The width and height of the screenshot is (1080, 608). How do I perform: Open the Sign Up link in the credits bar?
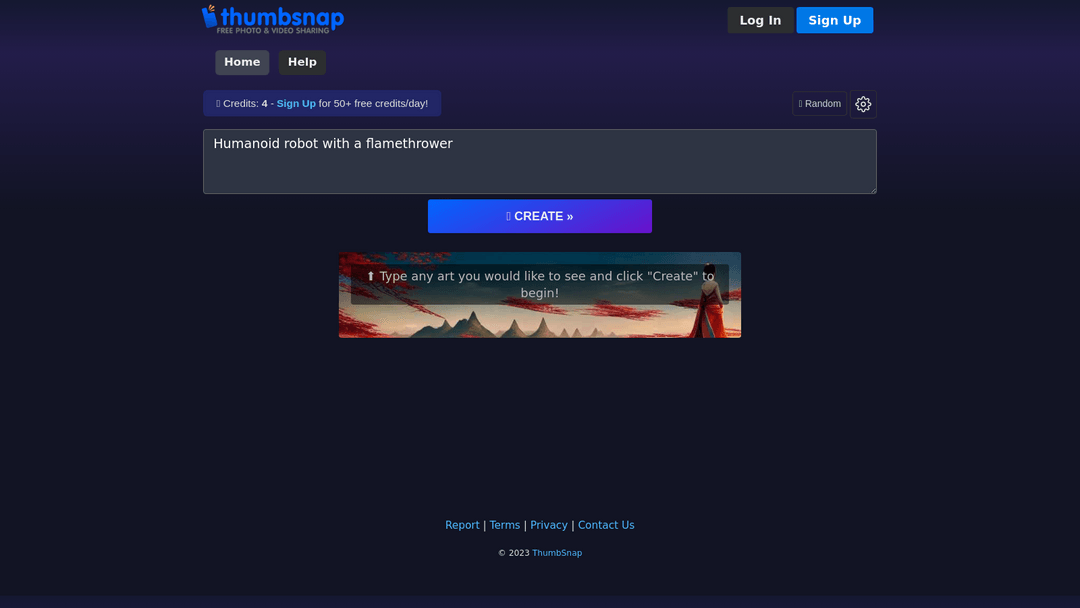[295, 103]
